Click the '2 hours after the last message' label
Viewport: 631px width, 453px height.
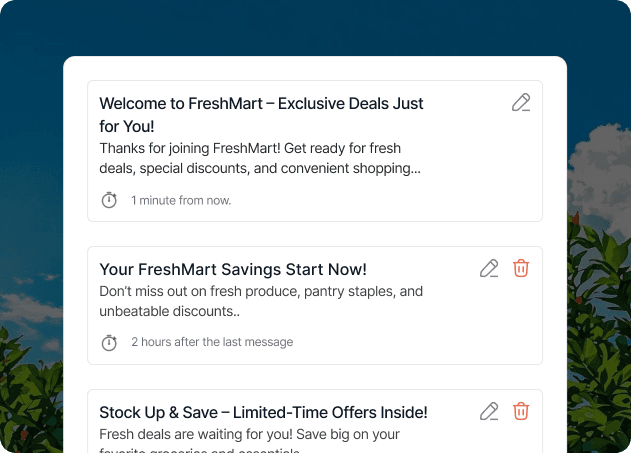(212, 342)
